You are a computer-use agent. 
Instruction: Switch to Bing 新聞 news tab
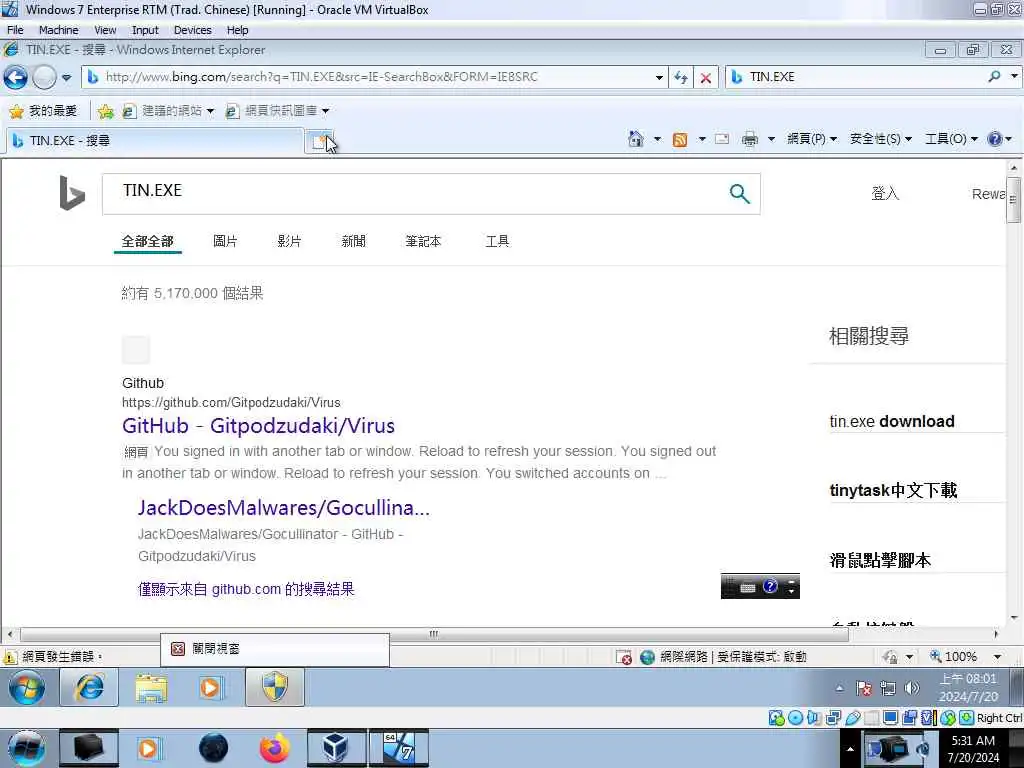click(353, 242)
